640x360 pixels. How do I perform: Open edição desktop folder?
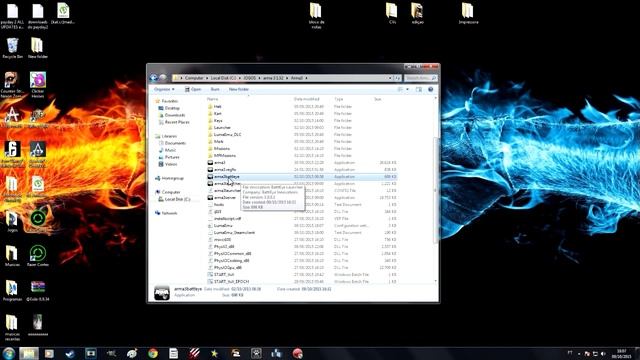[417, 13]
